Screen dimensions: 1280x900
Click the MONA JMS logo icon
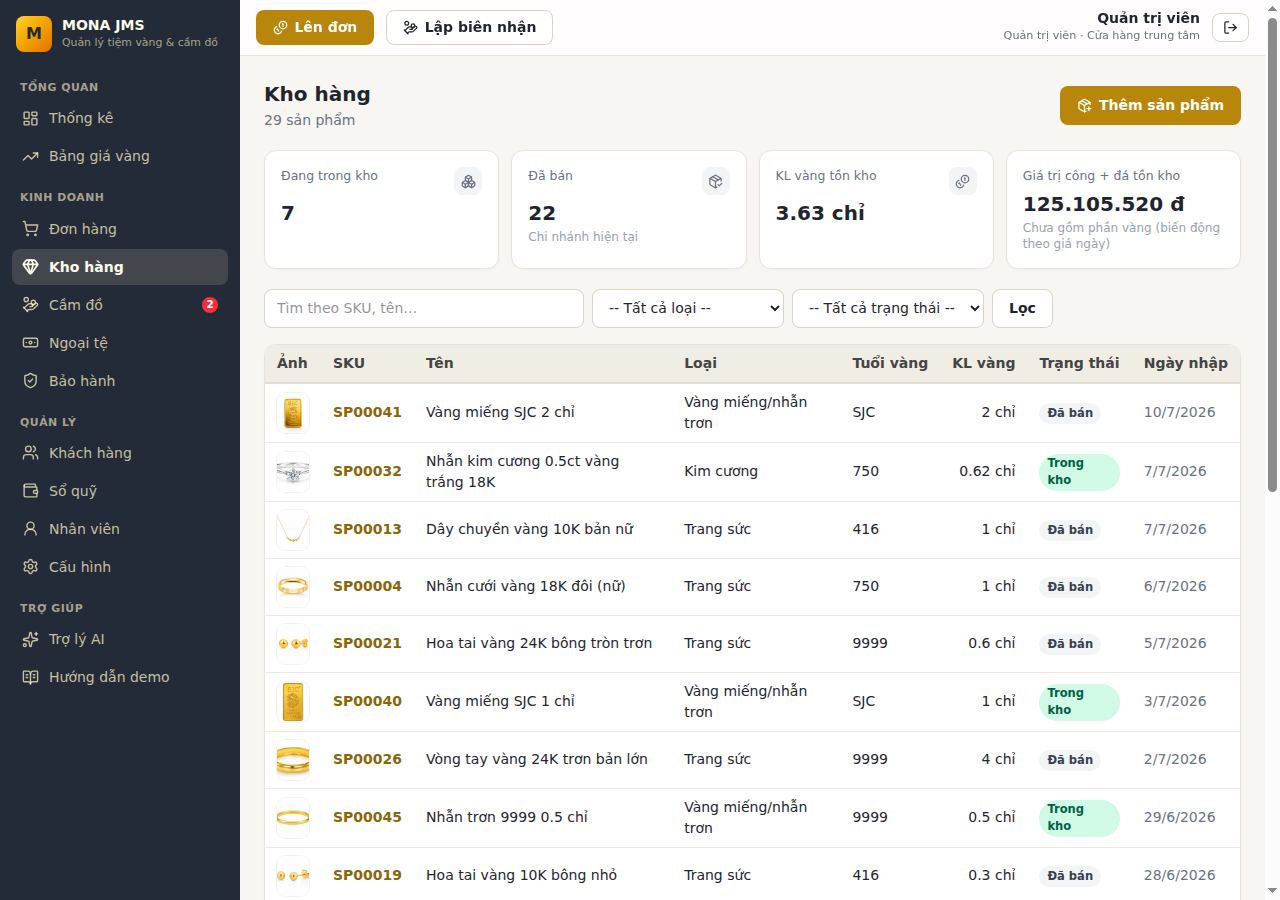point(34,33)
